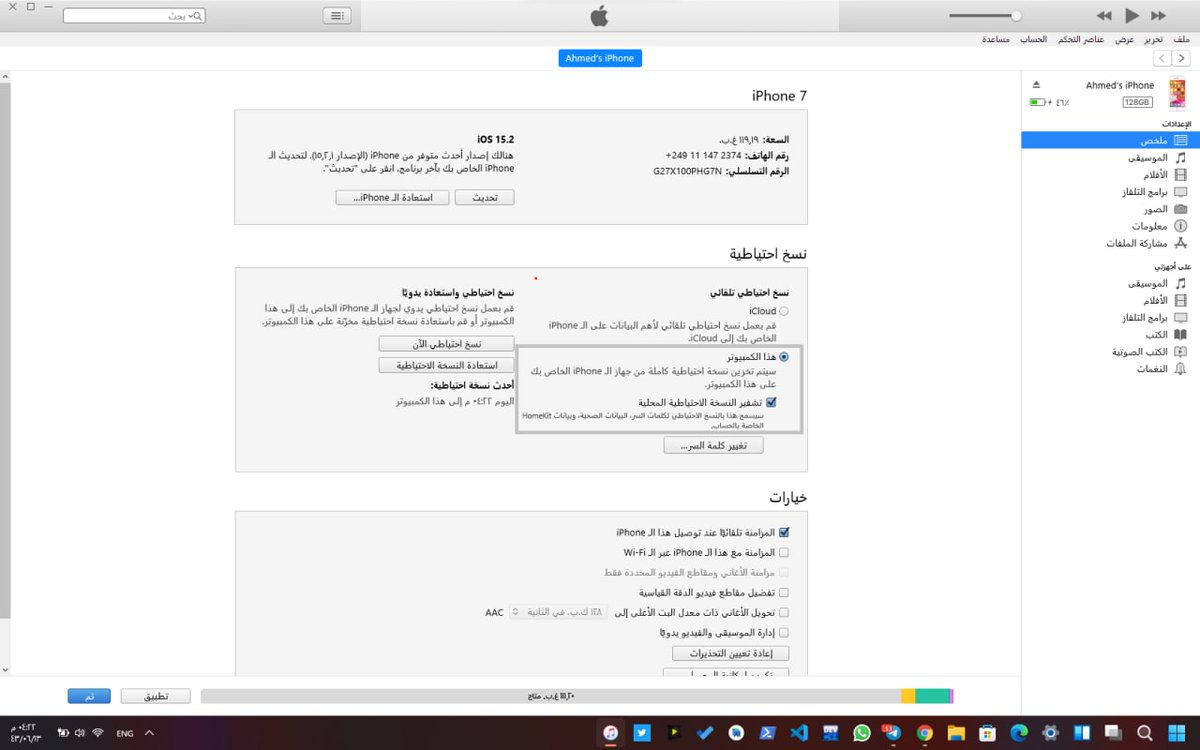
Task: Go to previous track with rewind button
Action: [x=1104, y=16]
